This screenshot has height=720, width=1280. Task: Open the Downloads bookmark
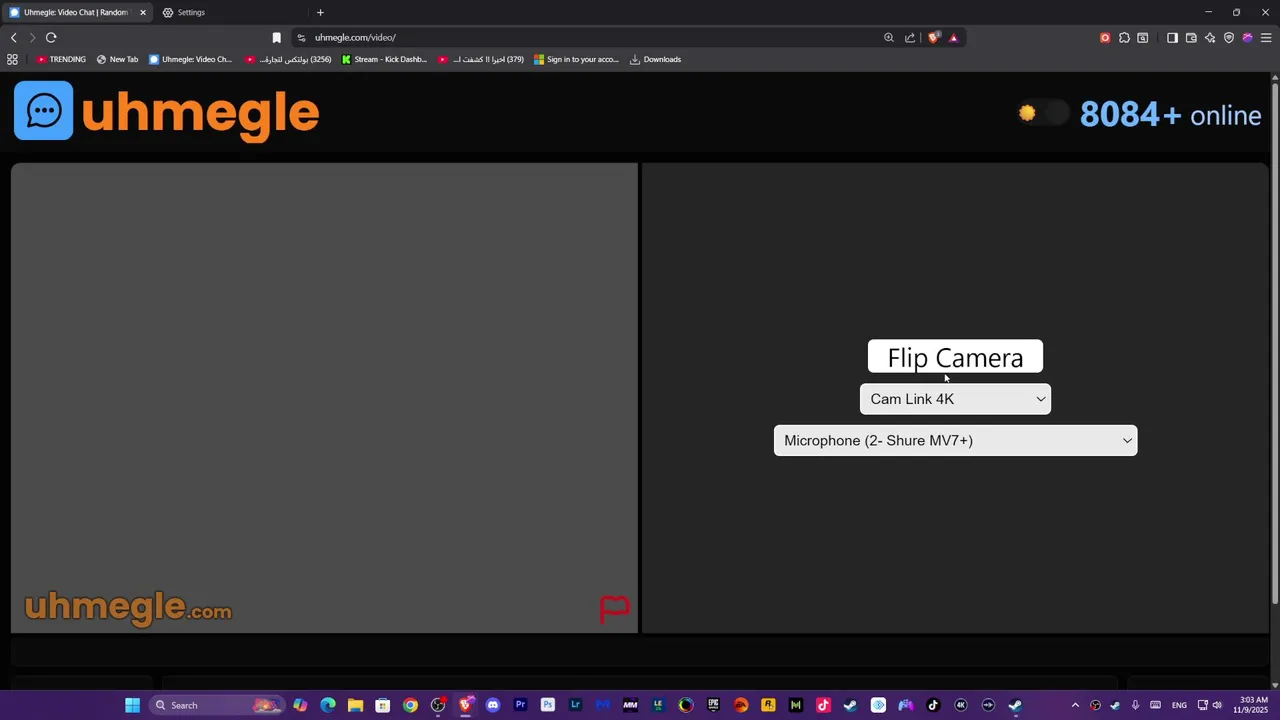click(655, 59)
